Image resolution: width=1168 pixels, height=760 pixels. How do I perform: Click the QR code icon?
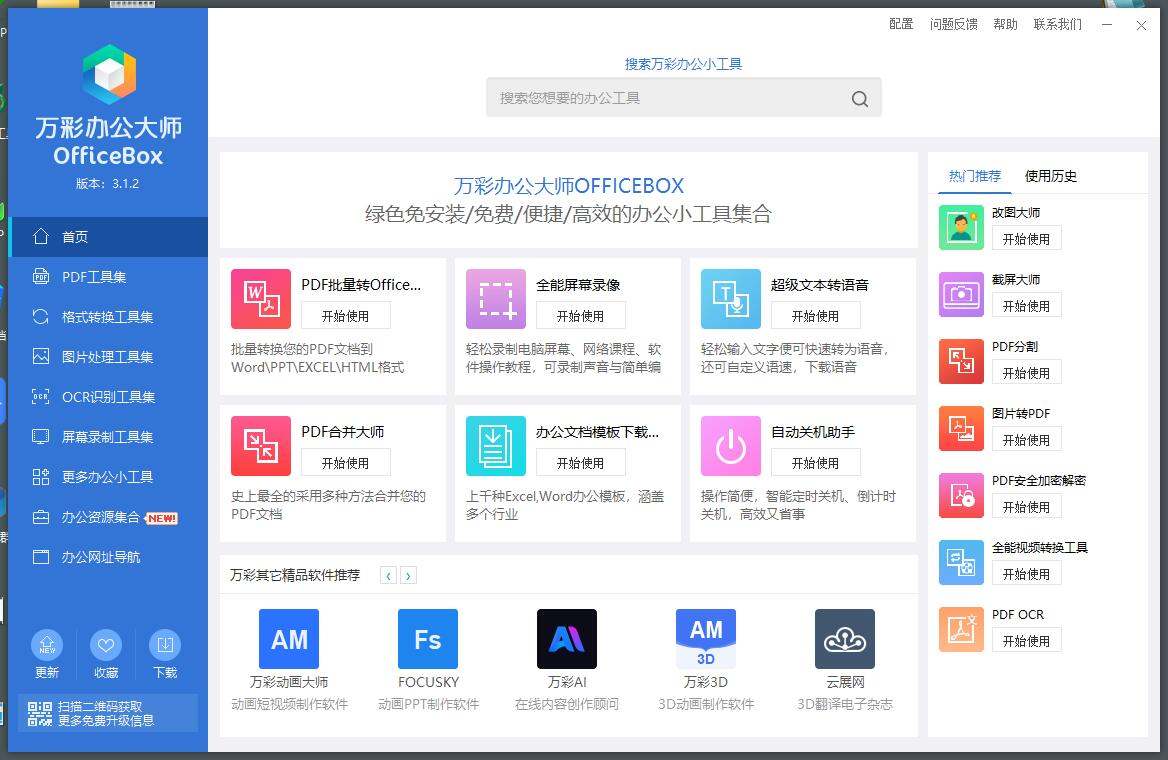coord(39,714)
